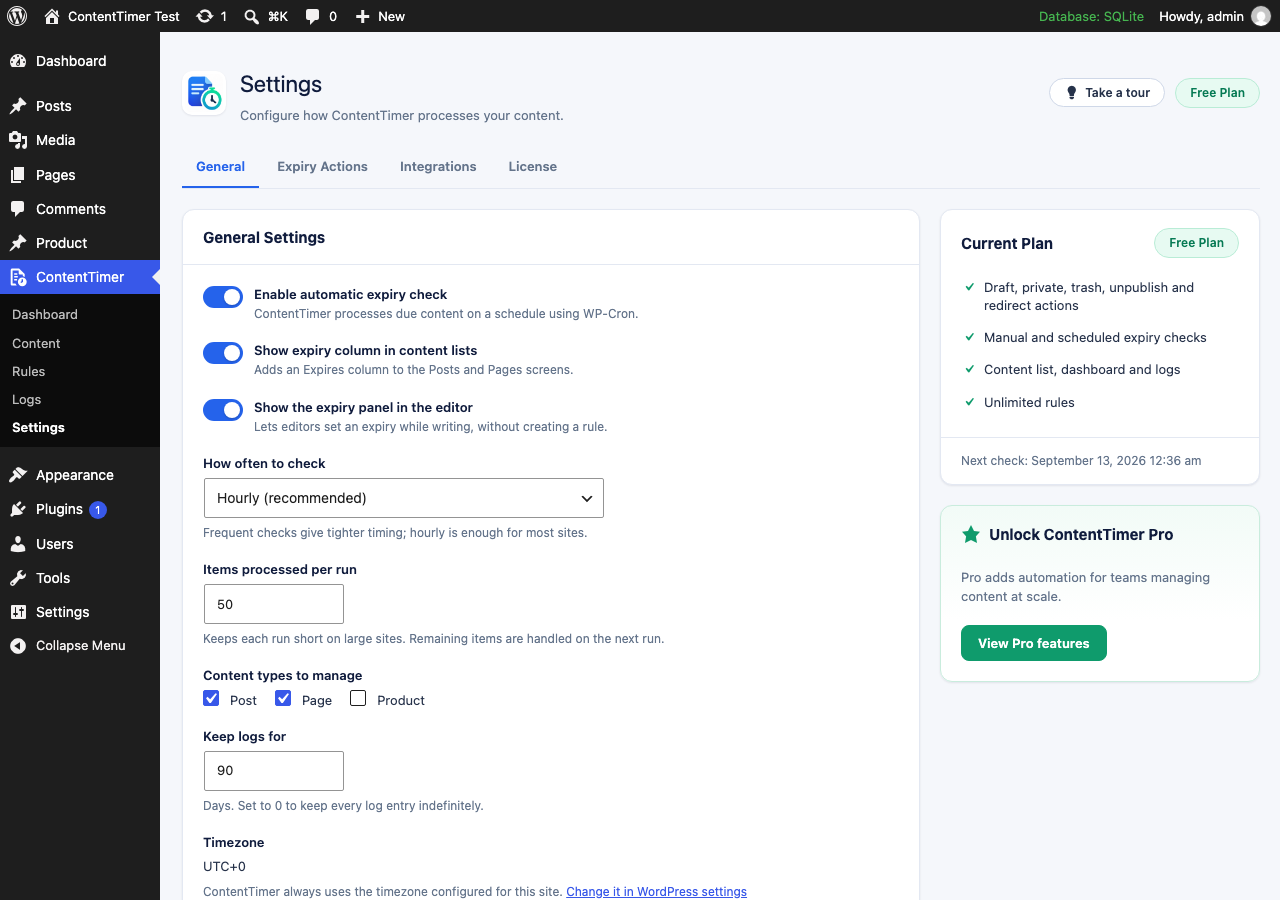Open Logs in ContentTimer submenu
This screenshot has height=900, width=1280.
pyautogui.click(x=27, y=399)
